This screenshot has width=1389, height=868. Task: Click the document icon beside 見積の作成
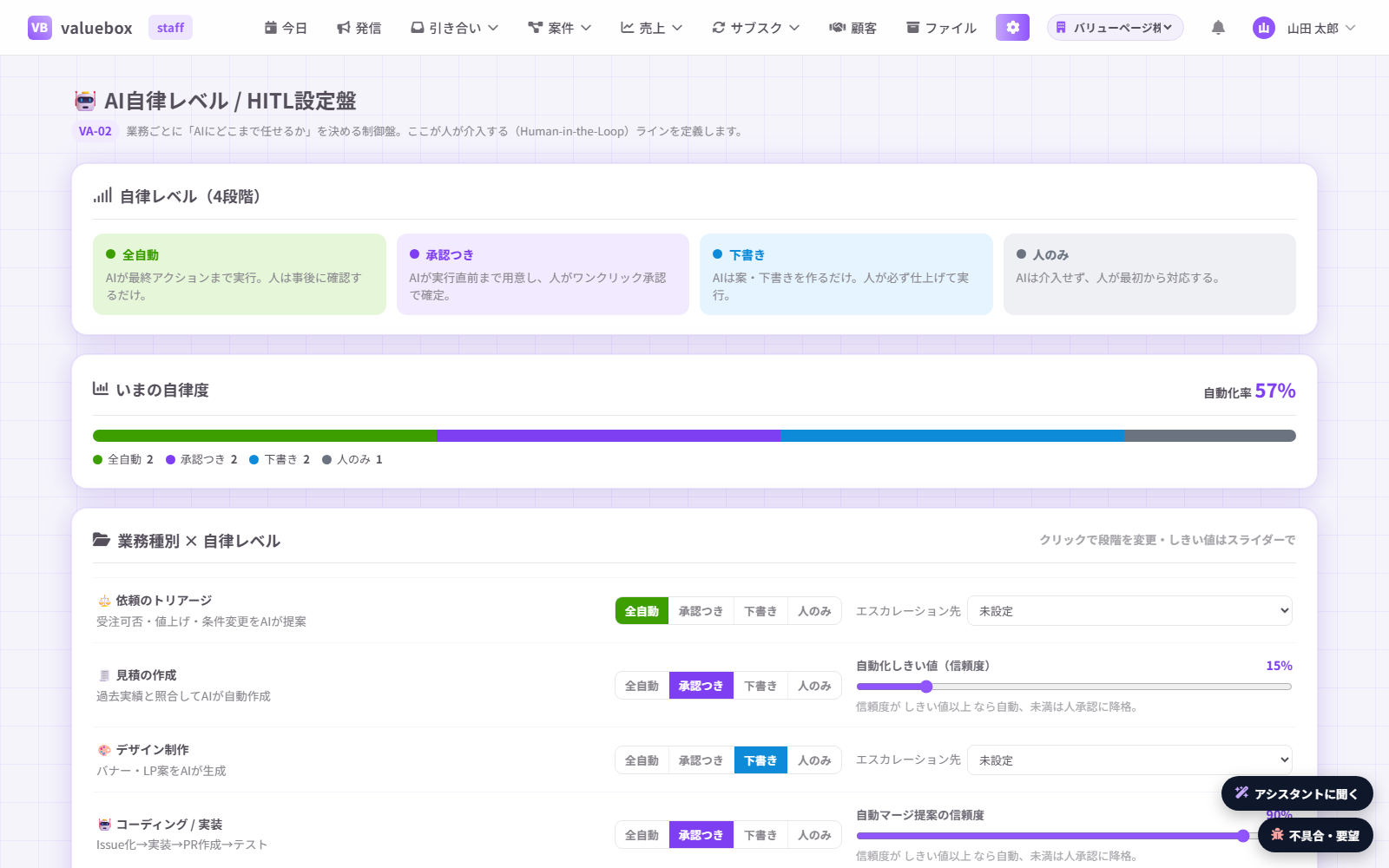104,675
